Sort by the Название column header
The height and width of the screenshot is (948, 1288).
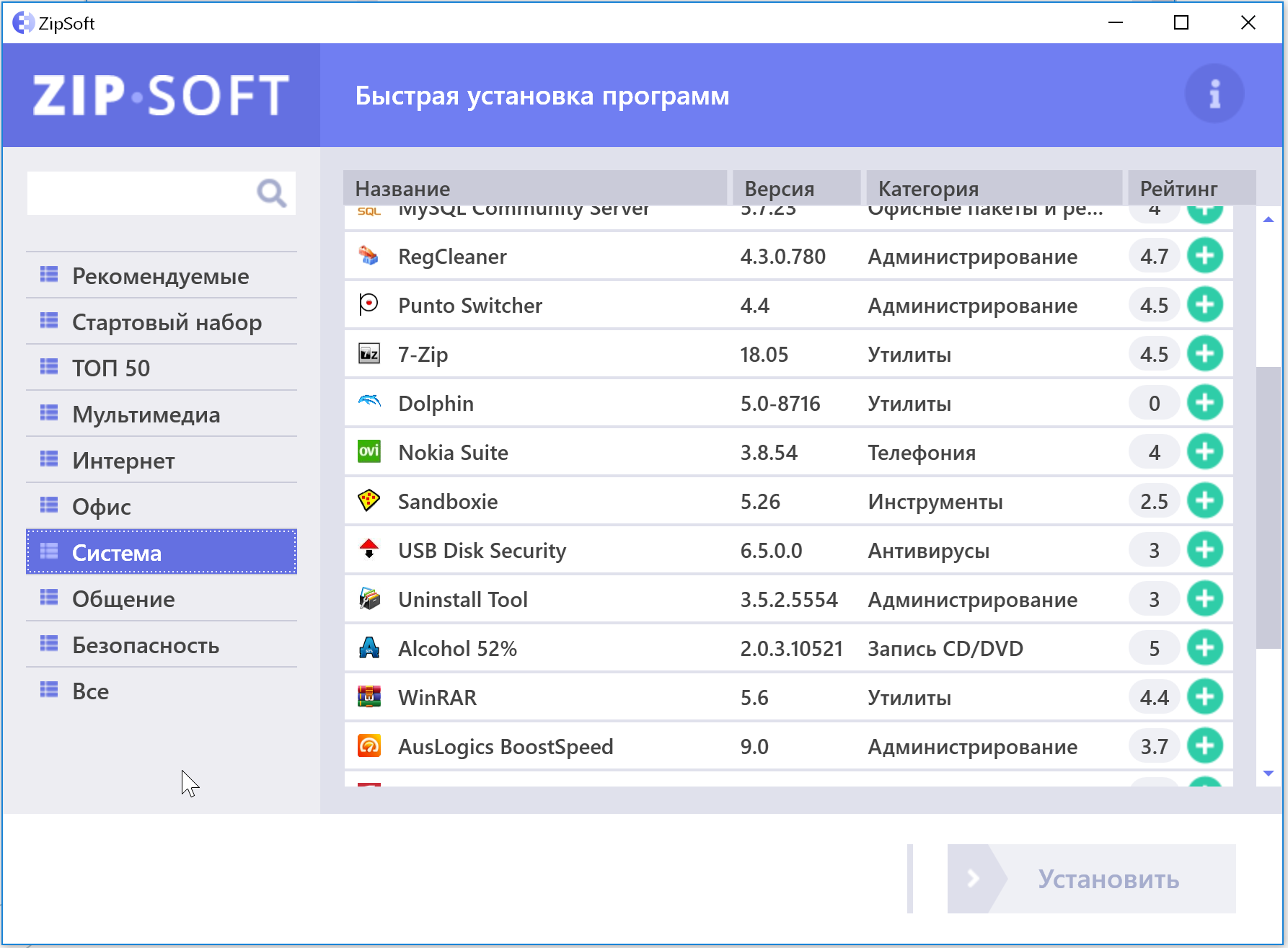(535, 187)
